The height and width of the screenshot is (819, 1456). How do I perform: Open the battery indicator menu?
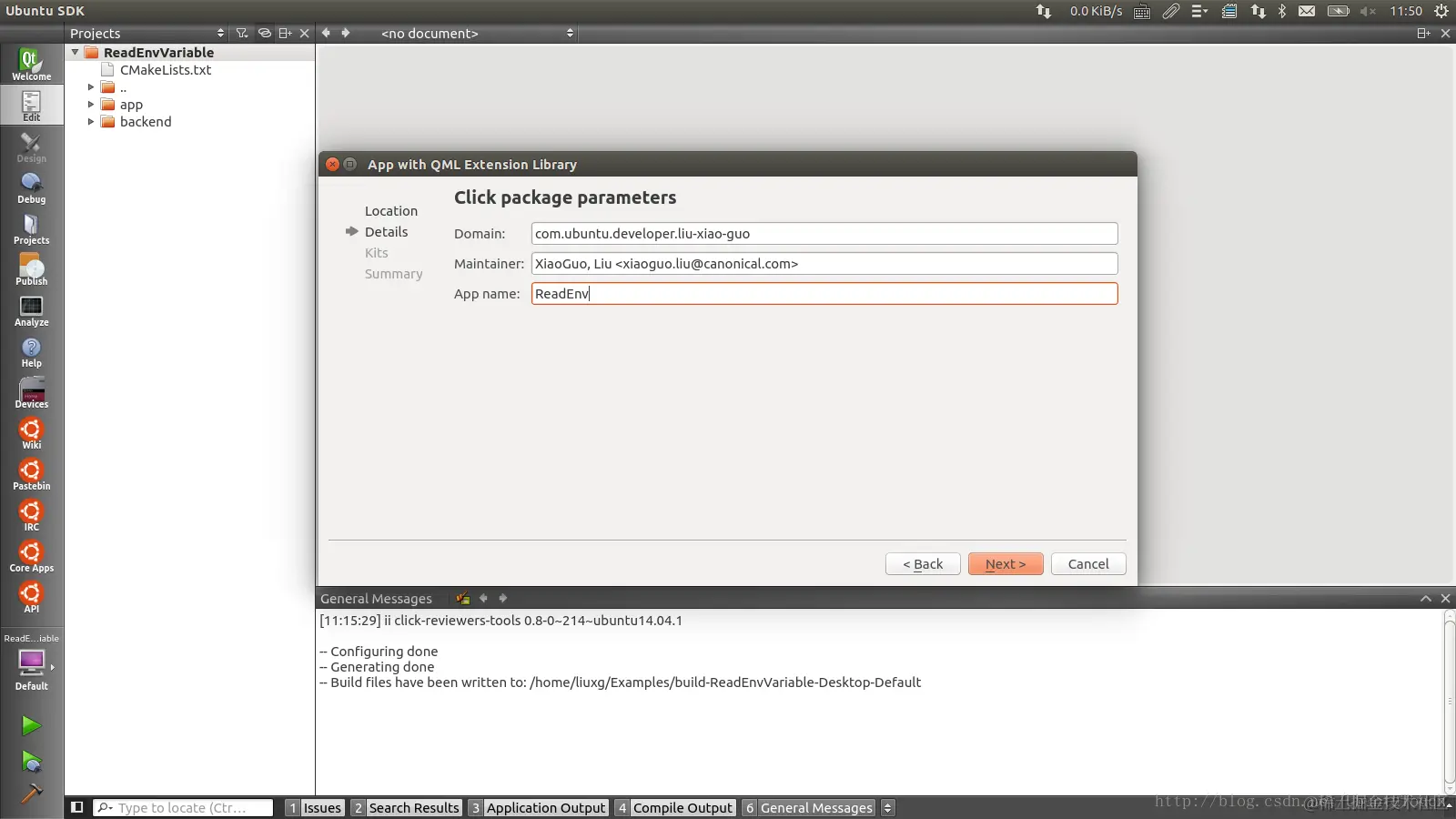pyautogui.click(x=1338, y=11)
